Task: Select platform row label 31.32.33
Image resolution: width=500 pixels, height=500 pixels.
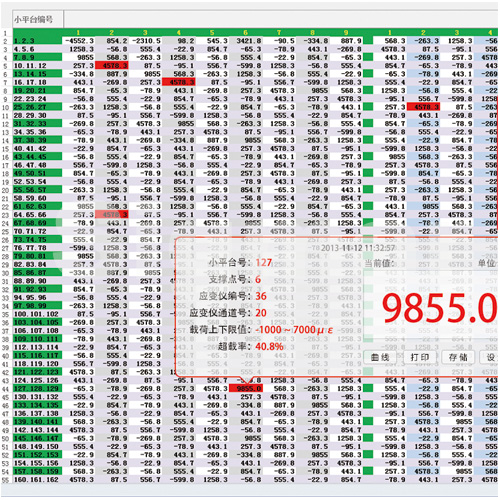Action: coord(37,123)
